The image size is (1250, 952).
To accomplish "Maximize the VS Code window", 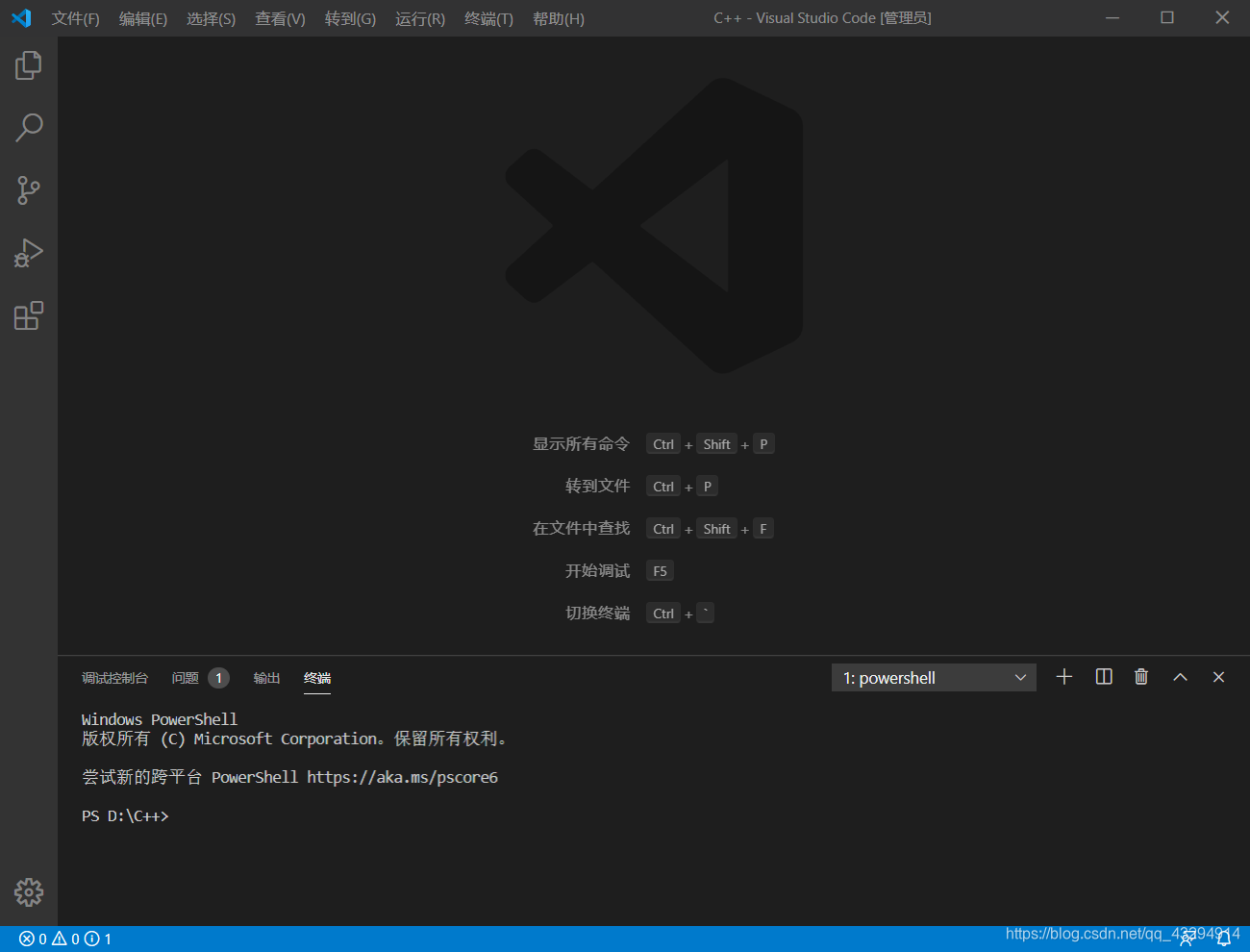I will [x=1167, y=18].
